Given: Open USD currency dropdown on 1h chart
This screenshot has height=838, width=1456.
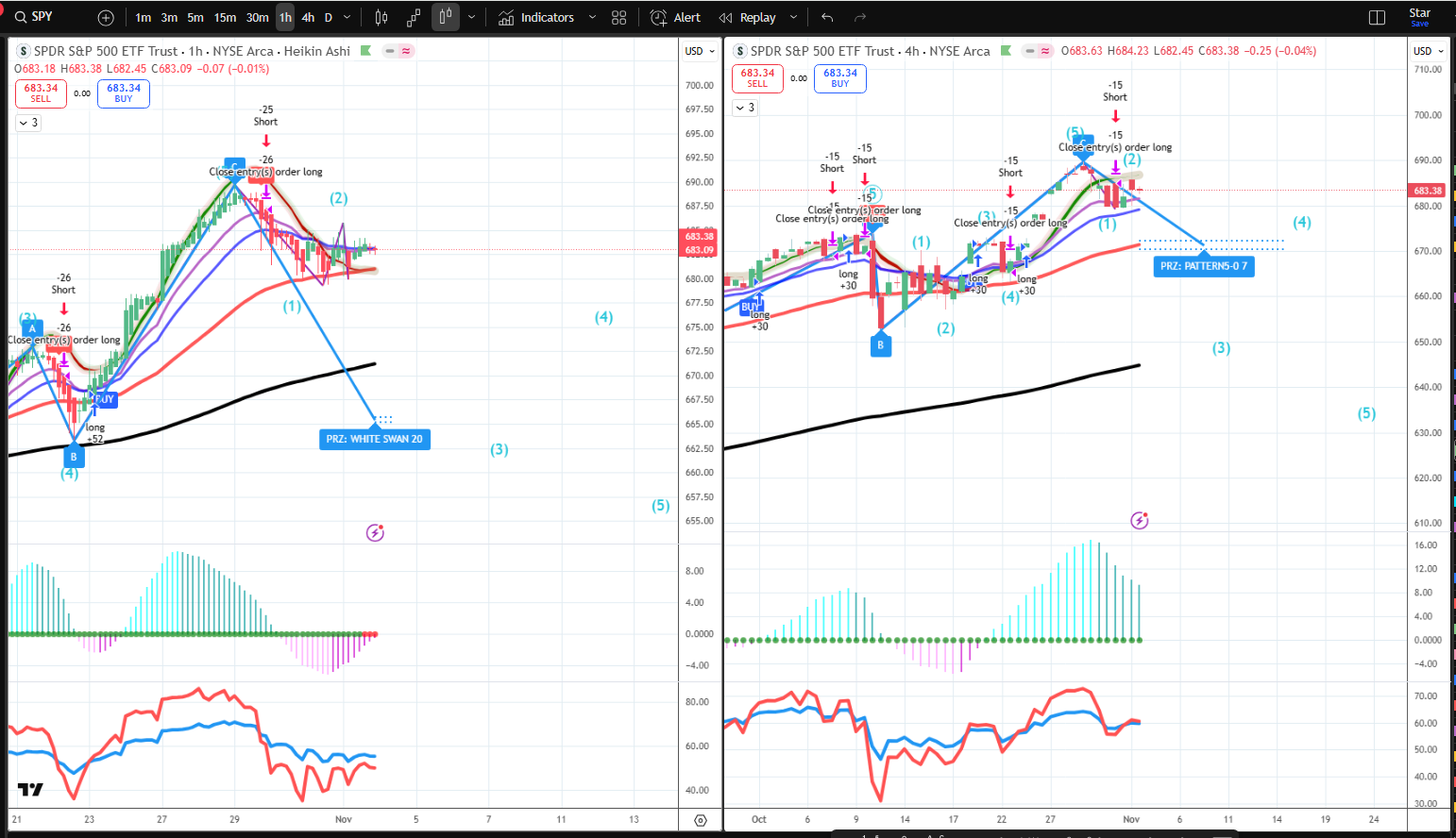Looking at the screenshot, I should tap(700, 51).
